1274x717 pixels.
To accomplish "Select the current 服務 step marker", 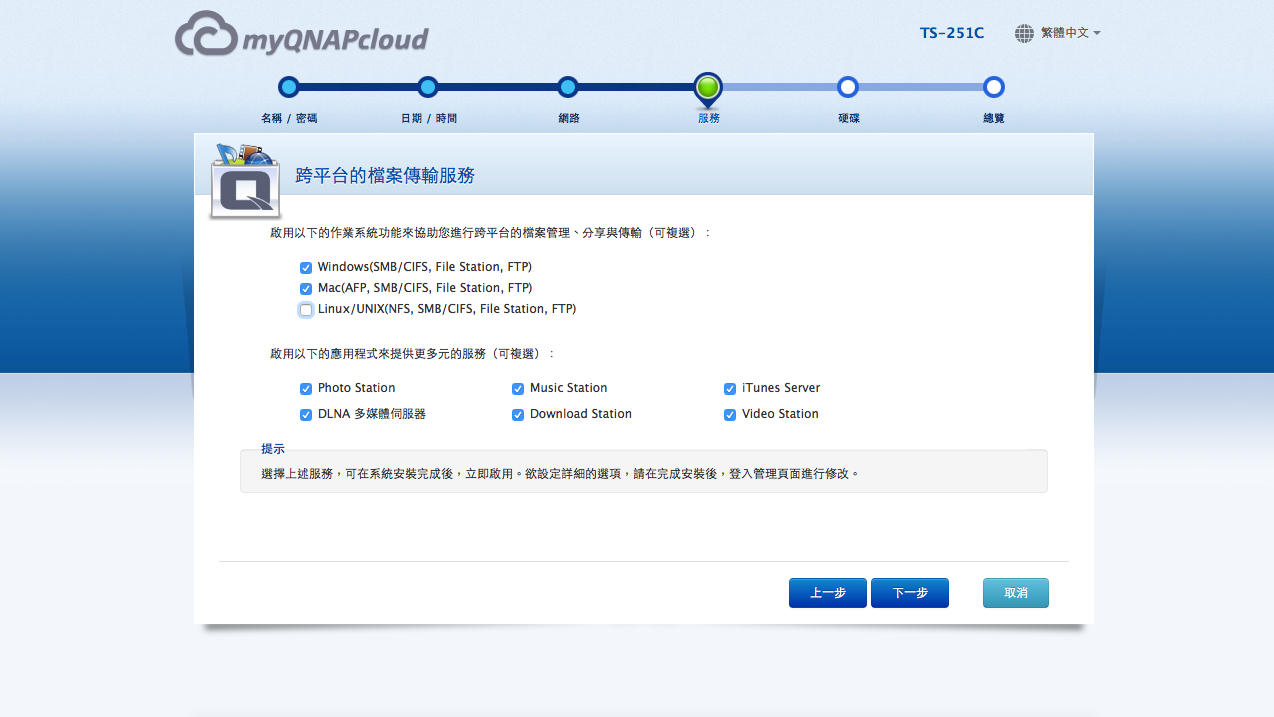I will tap(708, 89).
